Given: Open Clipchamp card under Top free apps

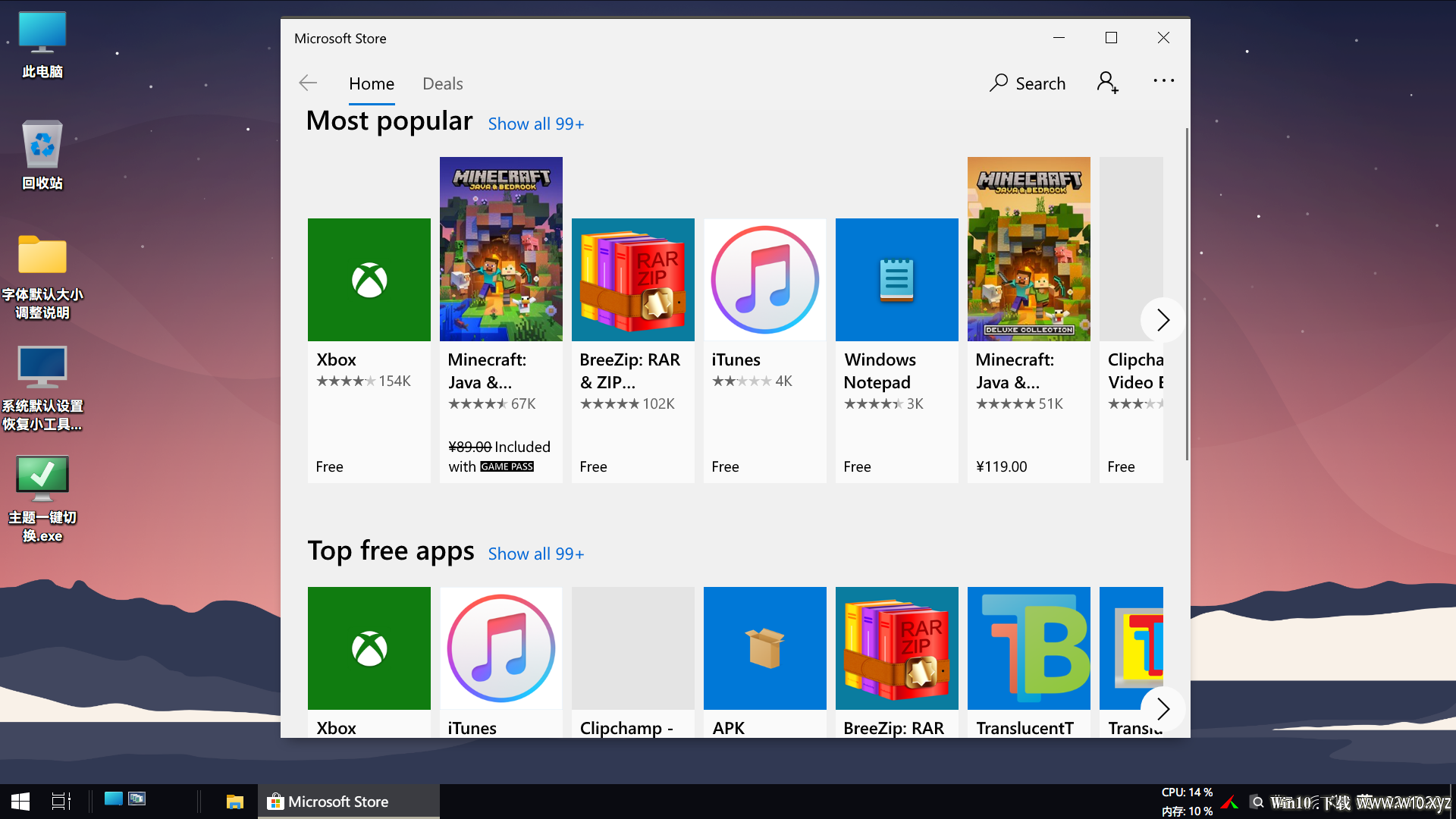Looking at the screenshot, I should pos(633,661).
